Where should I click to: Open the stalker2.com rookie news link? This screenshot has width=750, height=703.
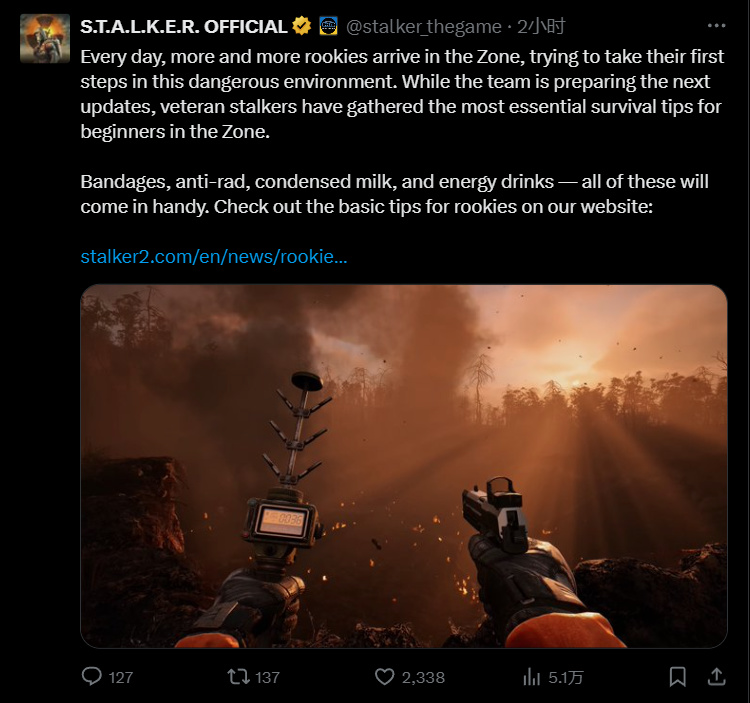click(214, 256)
